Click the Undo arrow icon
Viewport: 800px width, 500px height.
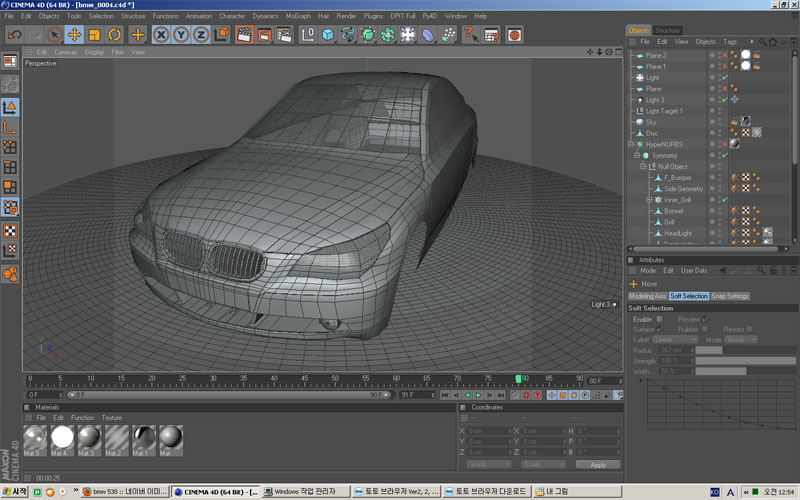[15, 35]
